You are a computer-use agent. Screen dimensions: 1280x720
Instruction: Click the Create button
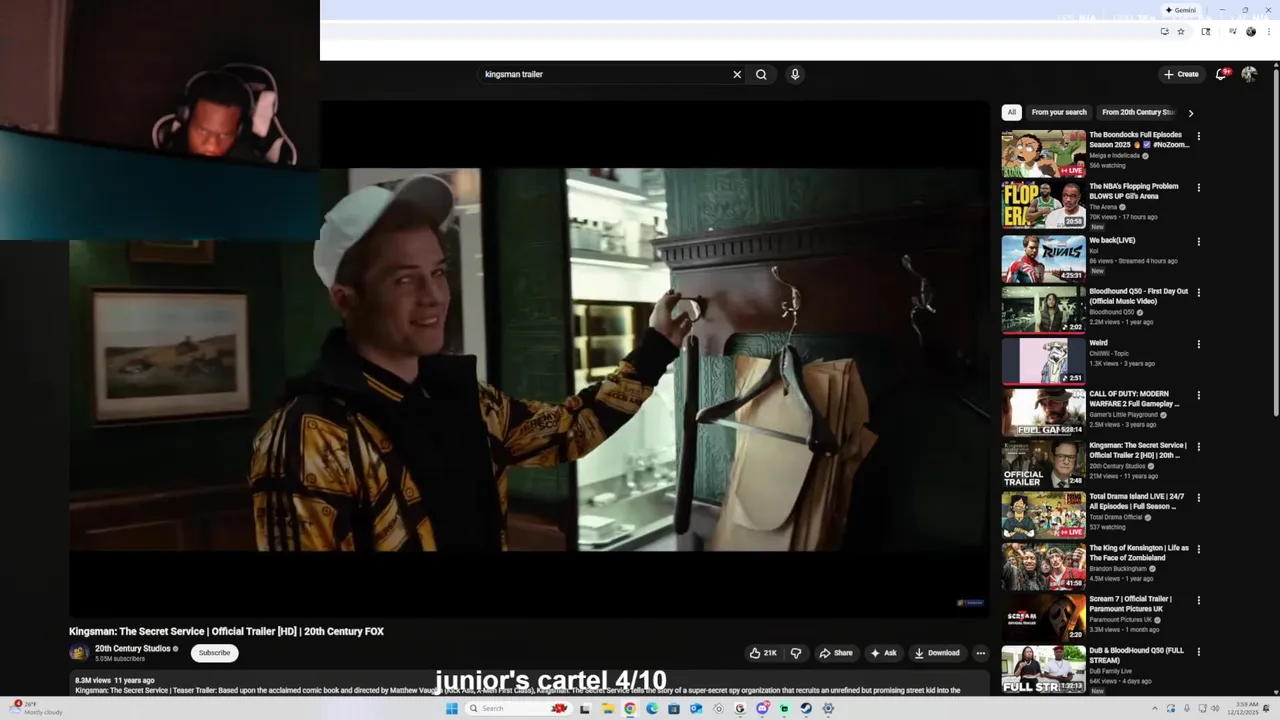click(x=1181, y=74)
